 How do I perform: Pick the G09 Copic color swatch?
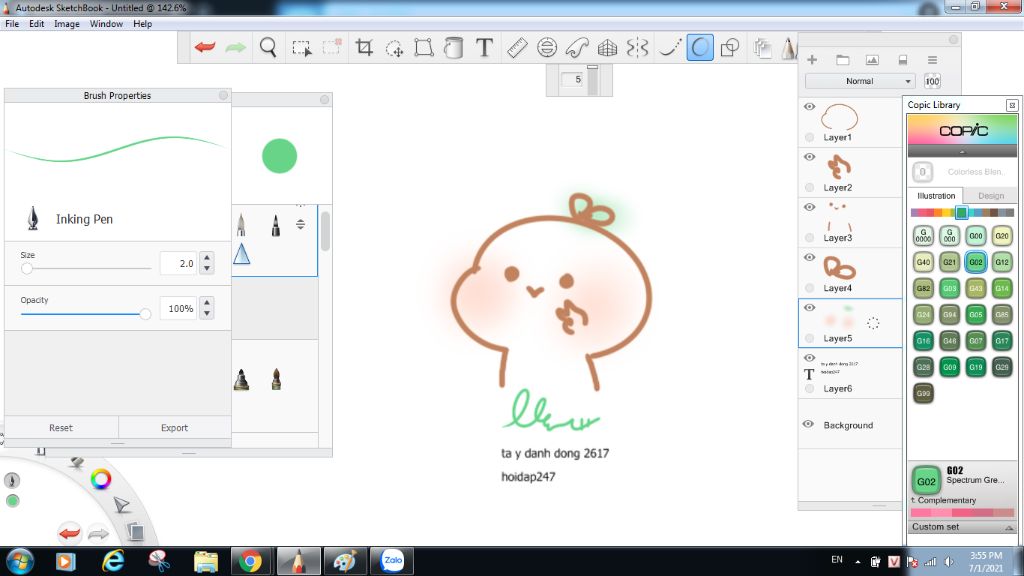click(x=950, y=367)
